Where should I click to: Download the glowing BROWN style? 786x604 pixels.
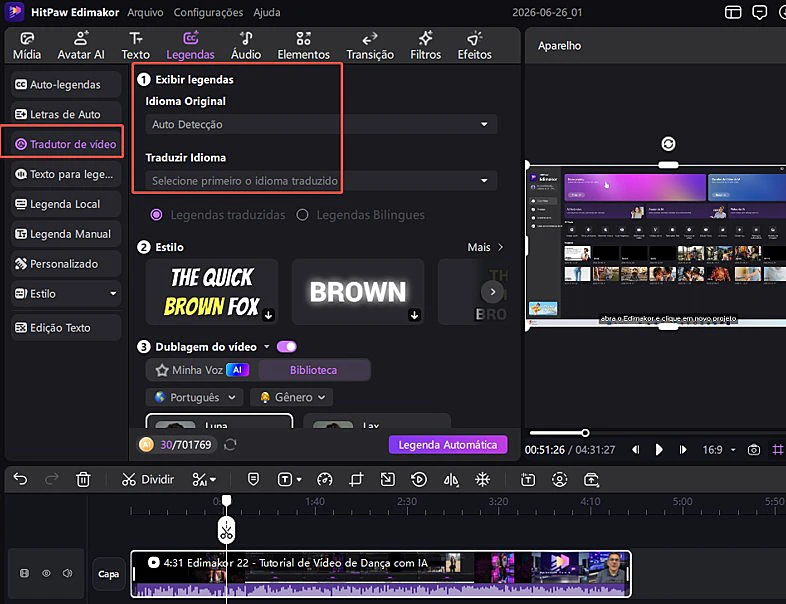pyautogui.click(x=414, y=315)
